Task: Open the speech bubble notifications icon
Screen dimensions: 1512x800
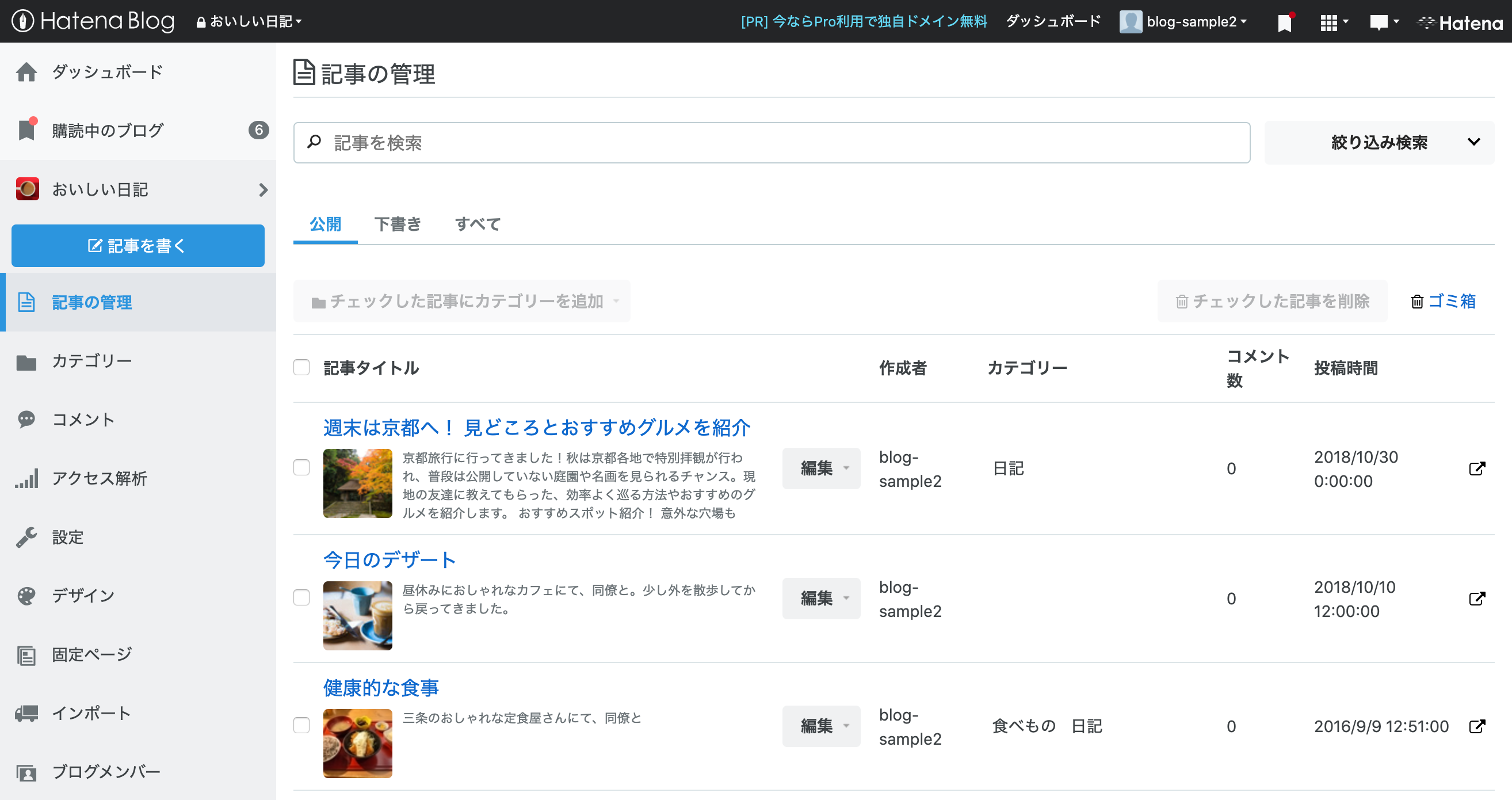Action: 1378,22
